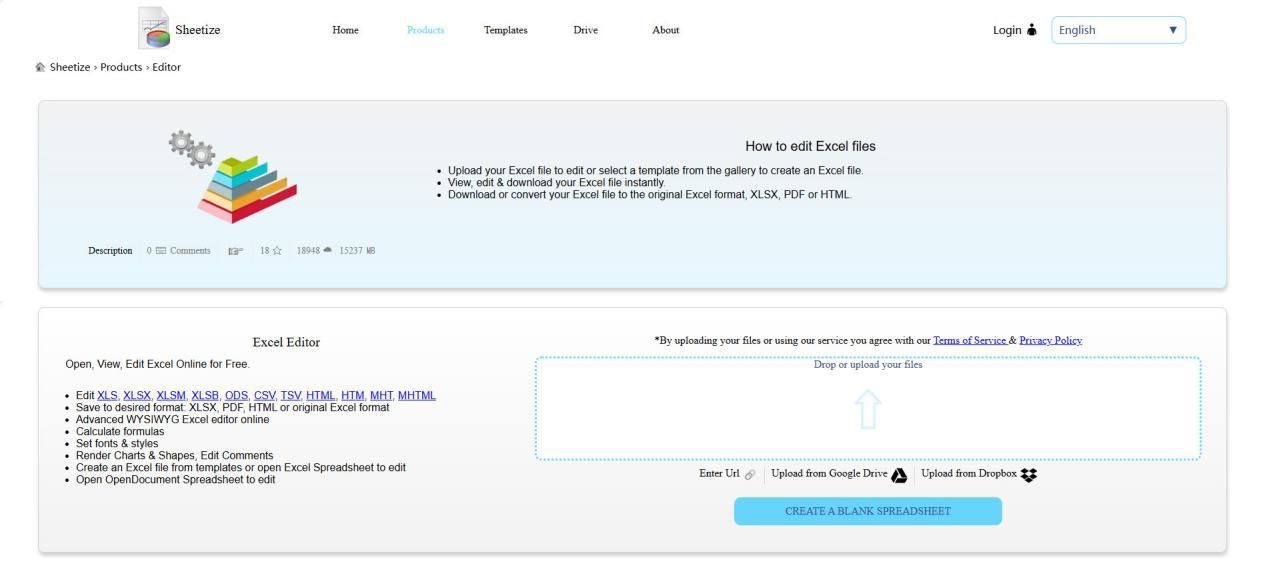Click Editor in the breadcrumb

coord(166,67)
